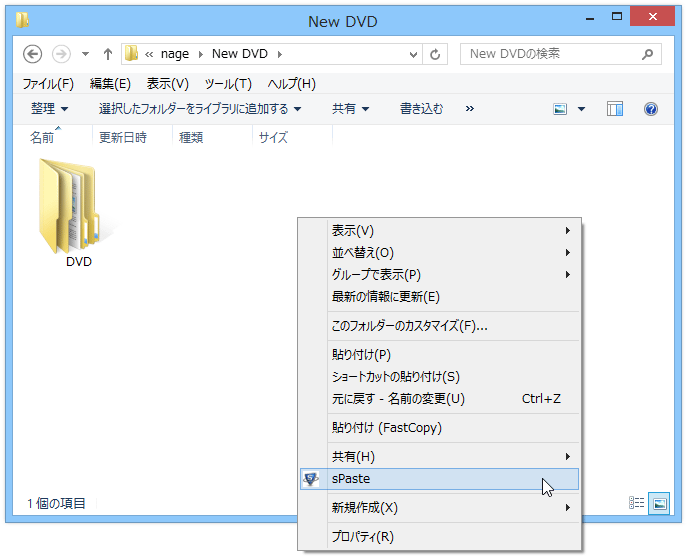Expand 新規作成(X) submenu
Viewport: 688px width, 559px height.
[x=440, y=508]
